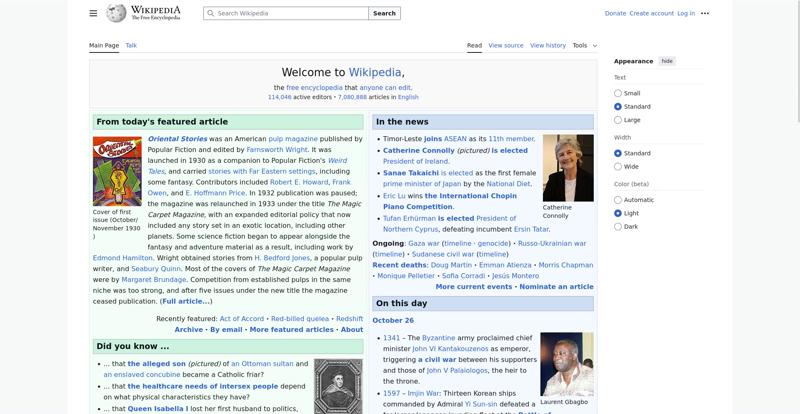Switch to the Talk tab
800x414 pixels.
[131, 45]
